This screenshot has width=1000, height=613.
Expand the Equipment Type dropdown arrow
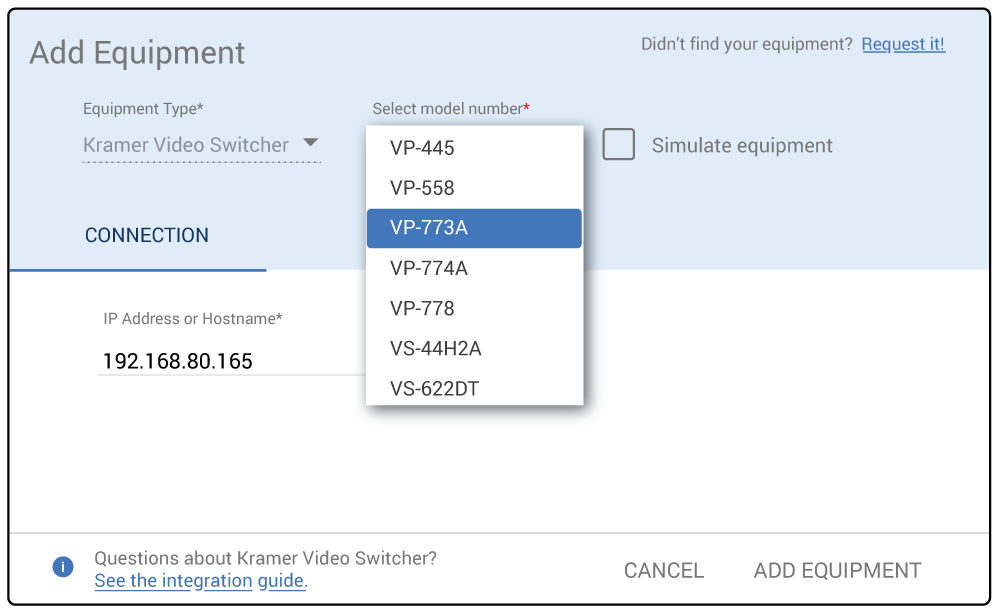[x=310, y=143]
